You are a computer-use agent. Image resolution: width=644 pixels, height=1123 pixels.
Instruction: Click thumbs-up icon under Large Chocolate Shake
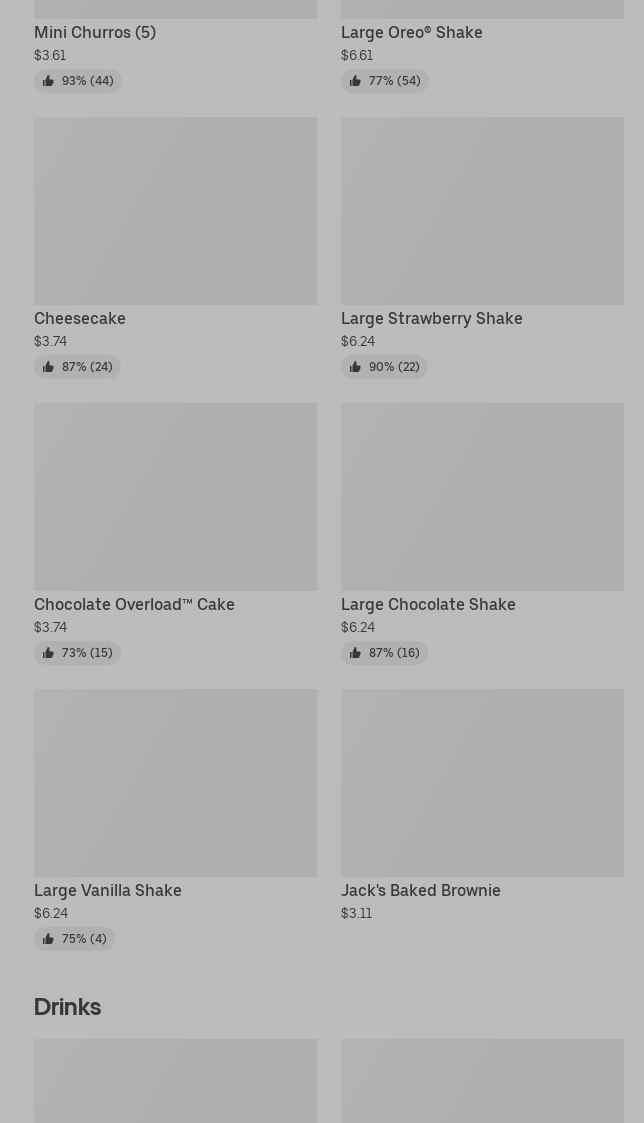pyautogui.click(x=355, y=653)
